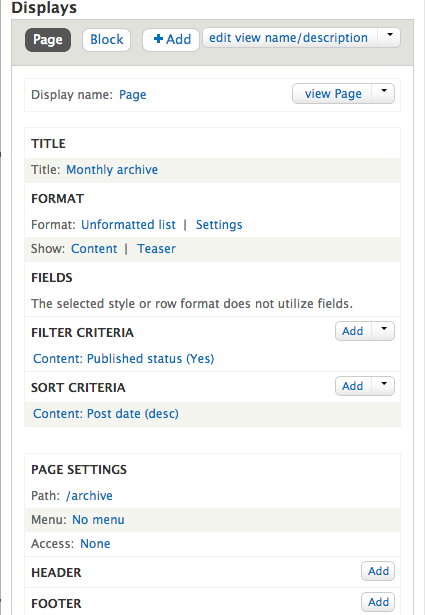Screen dimensions: 425x615
Task: Click the Show Content link
Action: pos(94,249)
